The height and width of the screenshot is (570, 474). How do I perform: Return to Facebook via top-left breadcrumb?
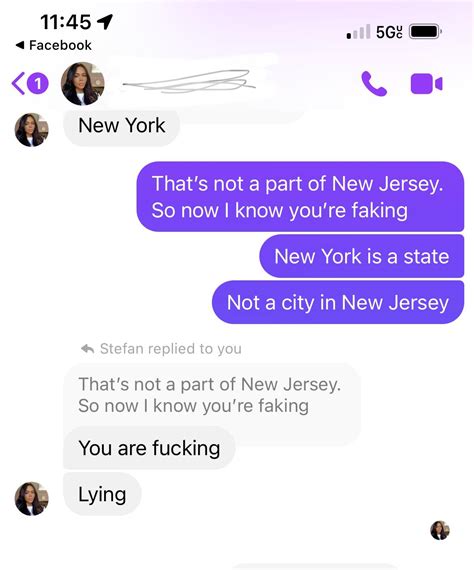(x=53, y=45)
